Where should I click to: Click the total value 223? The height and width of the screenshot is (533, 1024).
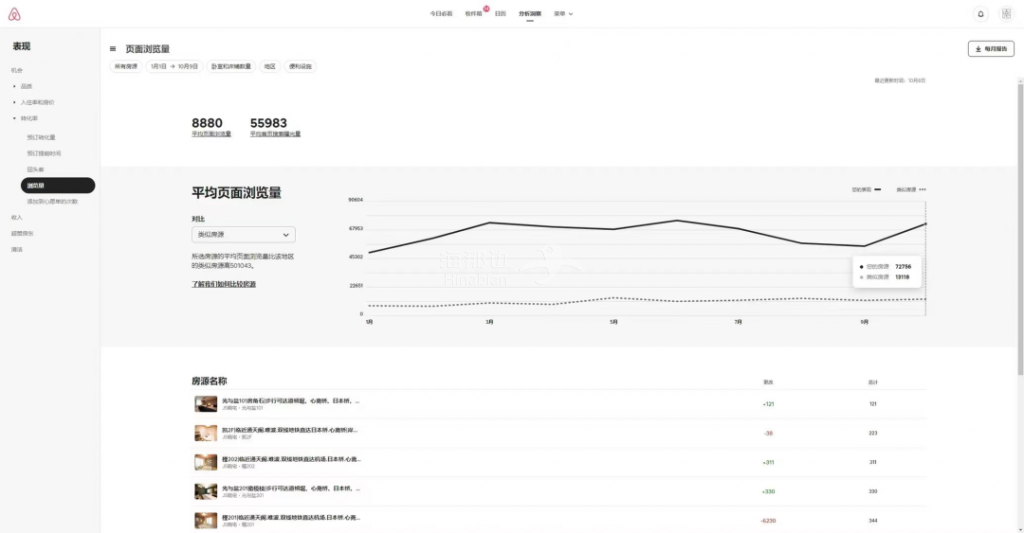(872, 433)
